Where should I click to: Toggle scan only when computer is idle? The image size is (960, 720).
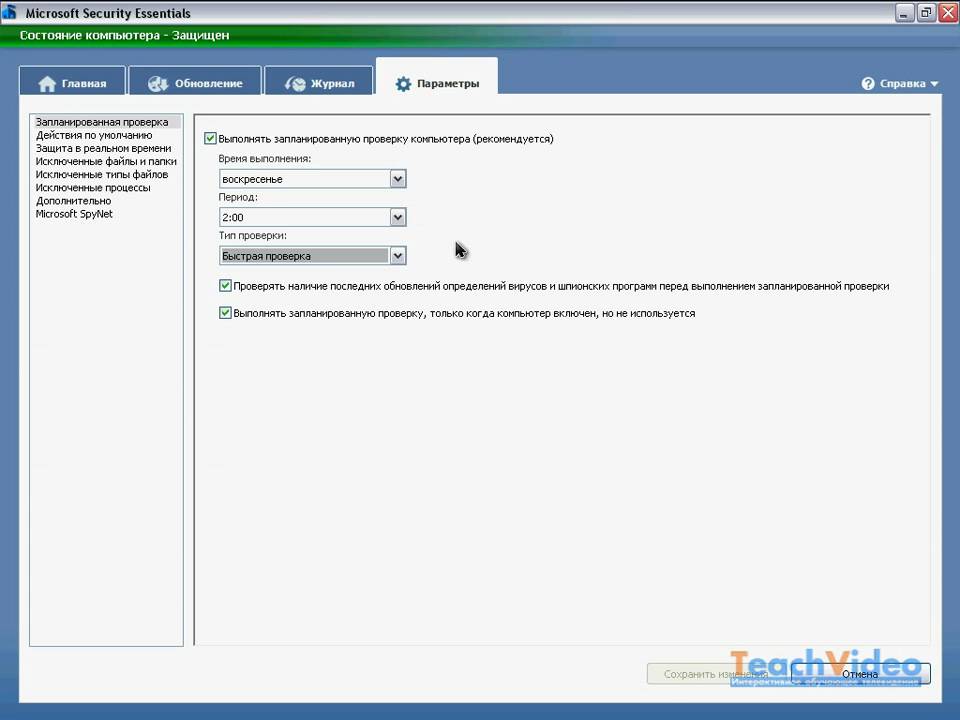pyautogui.click(x=225, y=313)
